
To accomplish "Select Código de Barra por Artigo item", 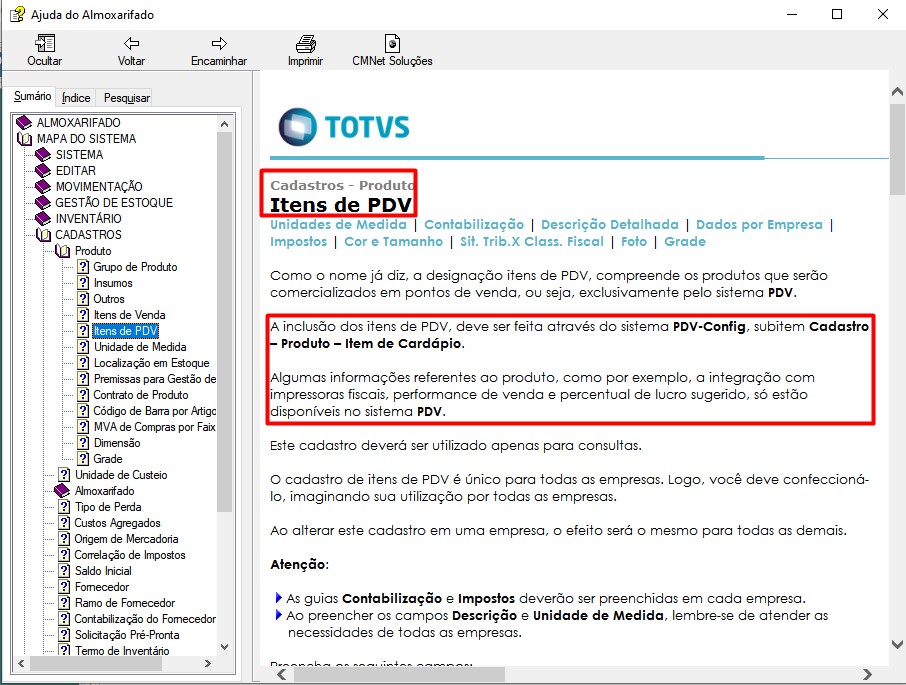I will pos(155,411).
